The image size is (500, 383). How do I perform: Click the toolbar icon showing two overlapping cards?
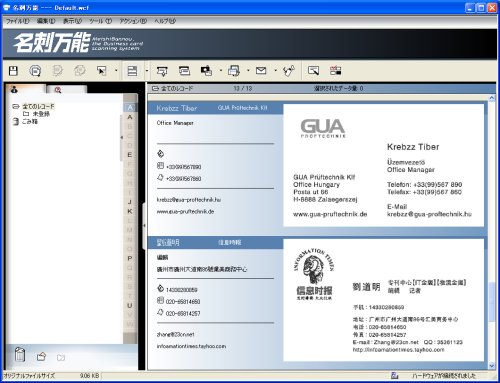tap(184, 71)
